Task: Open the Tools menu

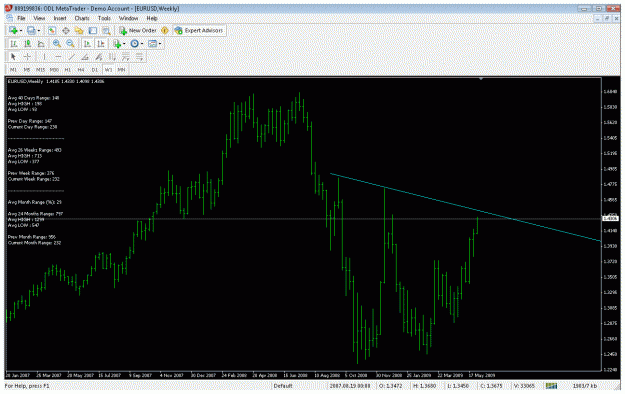Action: coord(104,18)
